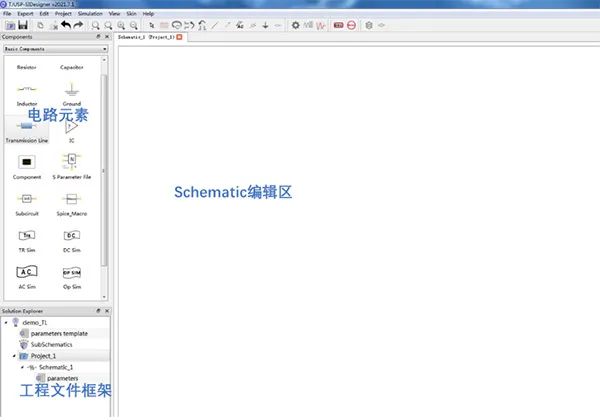Select the IC triangle component

(72, 126)
